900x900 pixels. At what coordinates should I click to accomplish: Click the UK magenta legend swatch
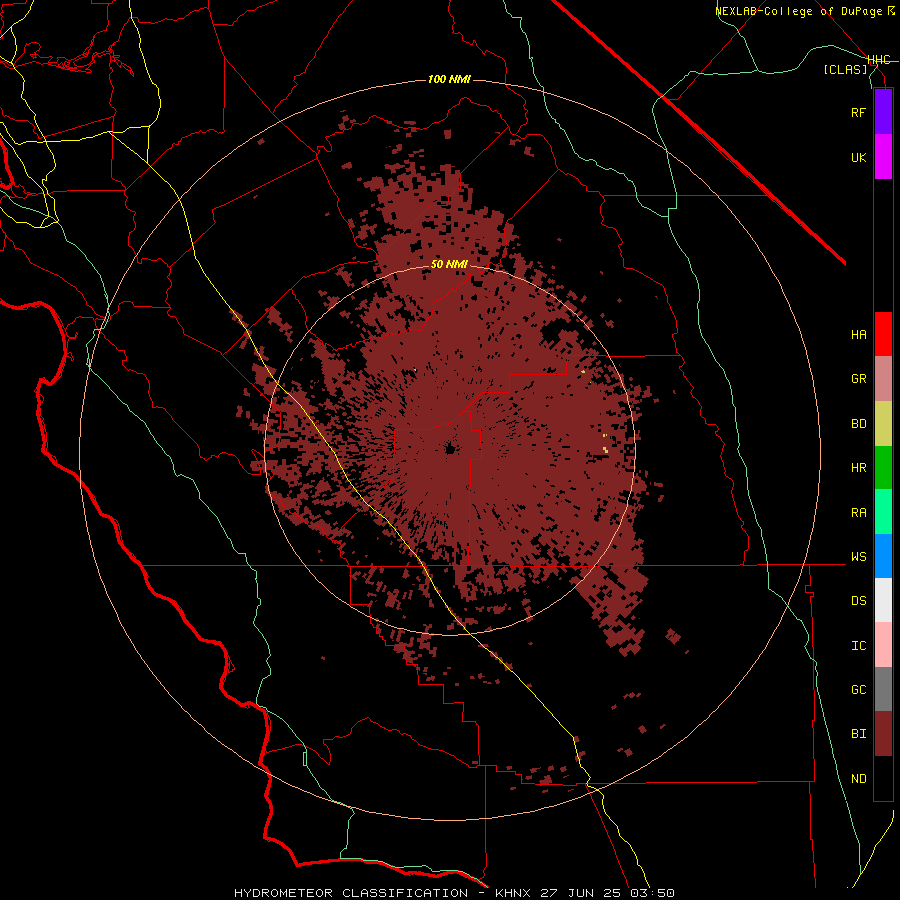coord(883,157)
